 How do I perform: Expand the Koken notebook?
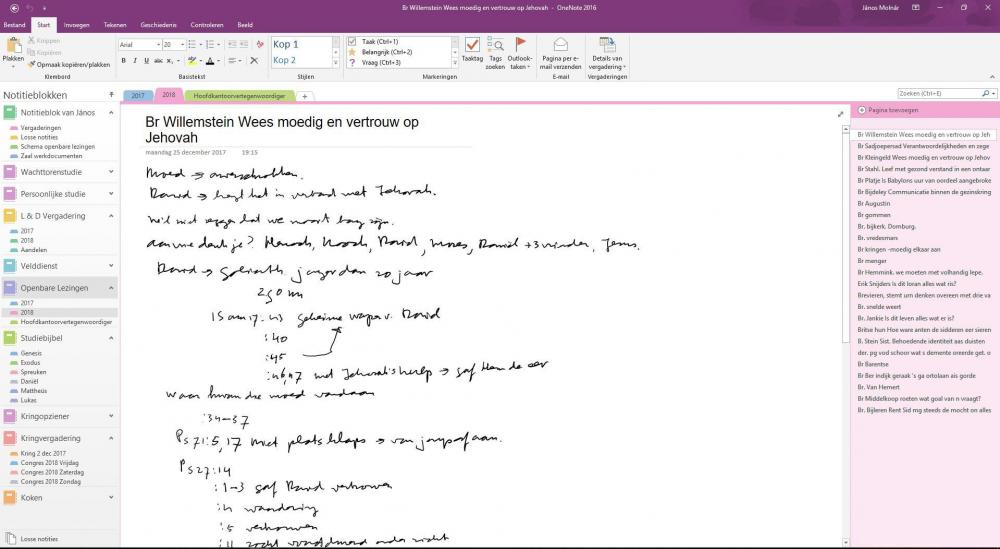coord(111,497)
